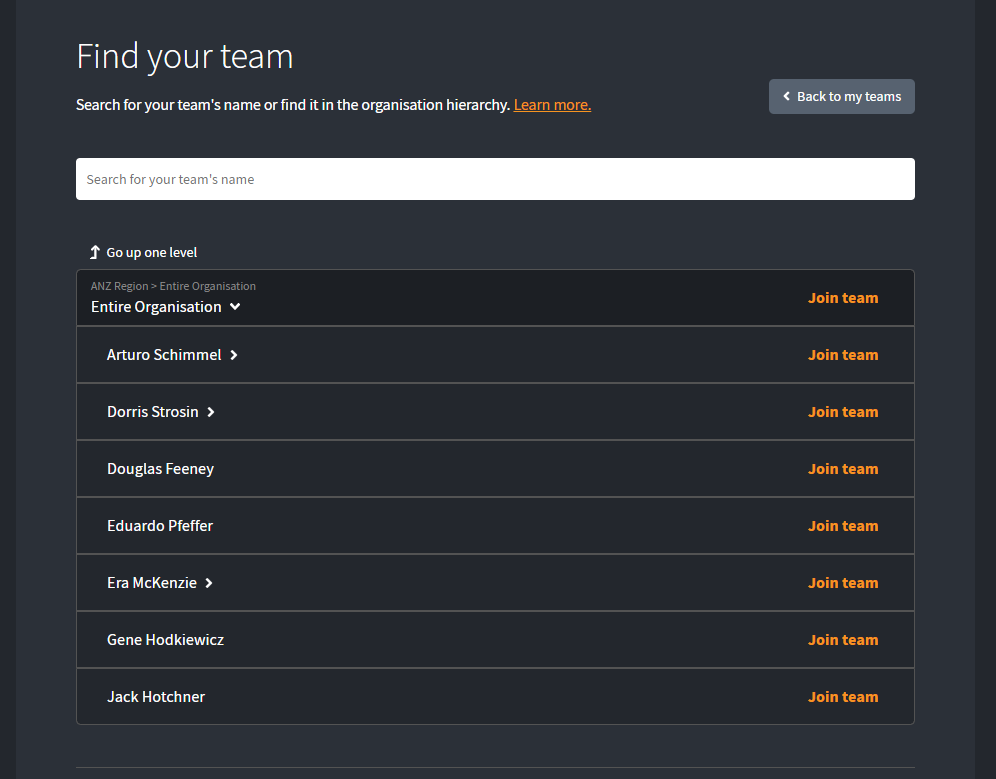This screenshot has height=779, width=996.
Task: Open the Learn more link
Action: [x=552, y=105]
